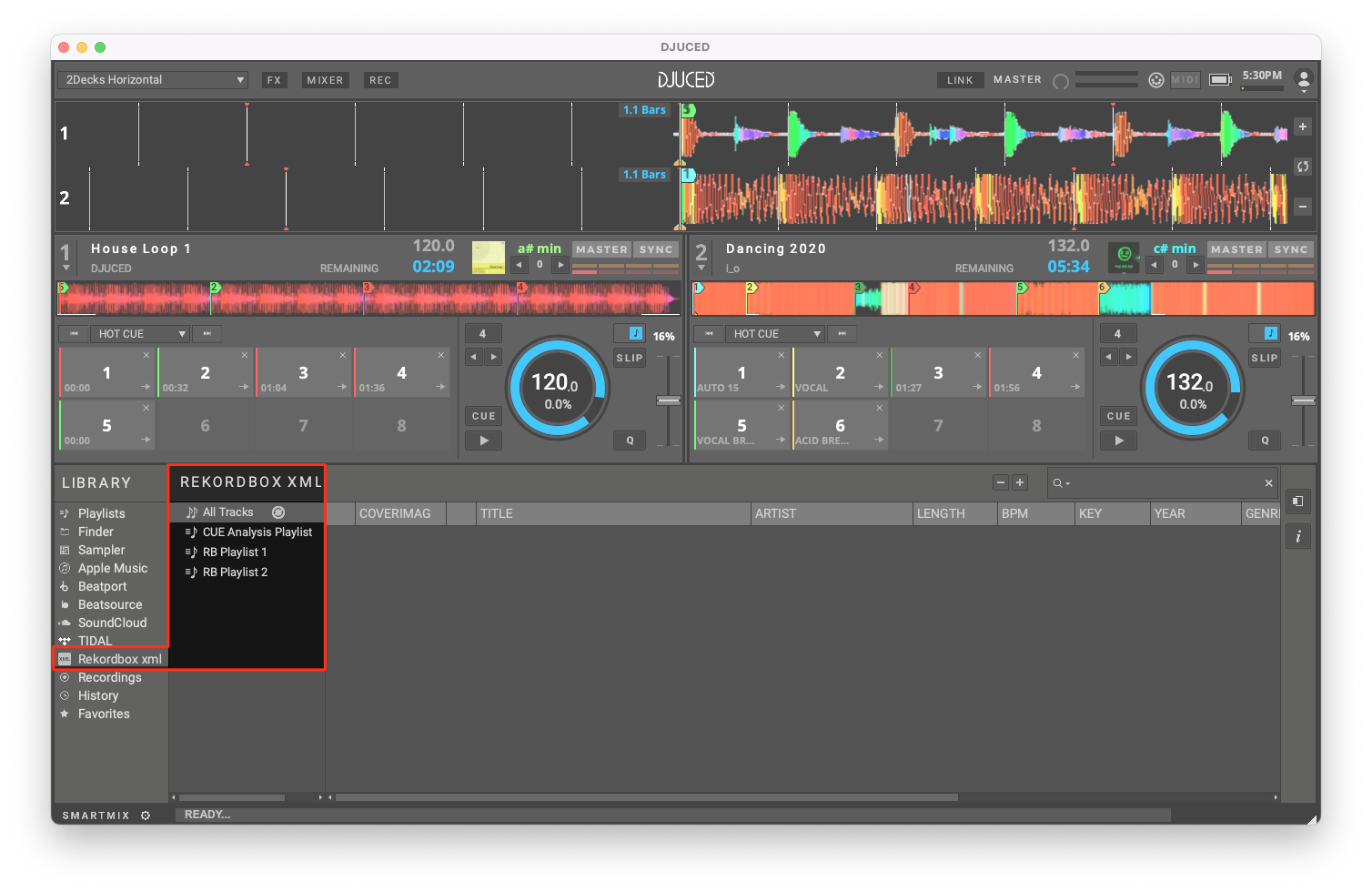
Task: Set deck 1 as MASTER
Action: click(x=601, y=248)
